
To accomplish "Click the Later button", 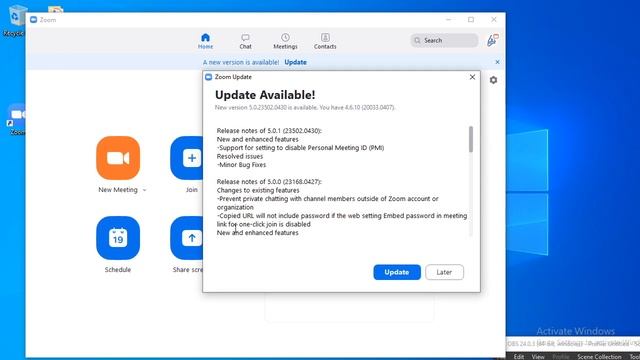I will click(444, 272).
